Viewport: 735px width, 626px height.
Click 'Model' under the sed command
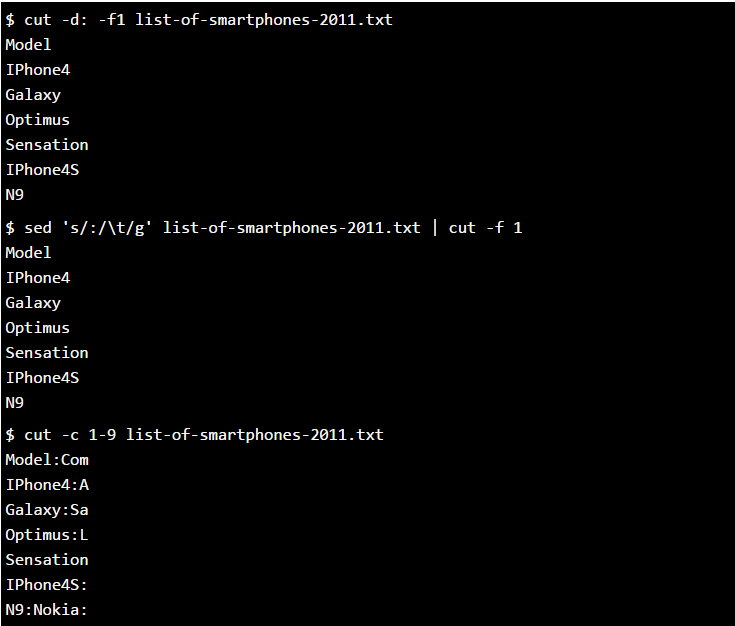28,253
